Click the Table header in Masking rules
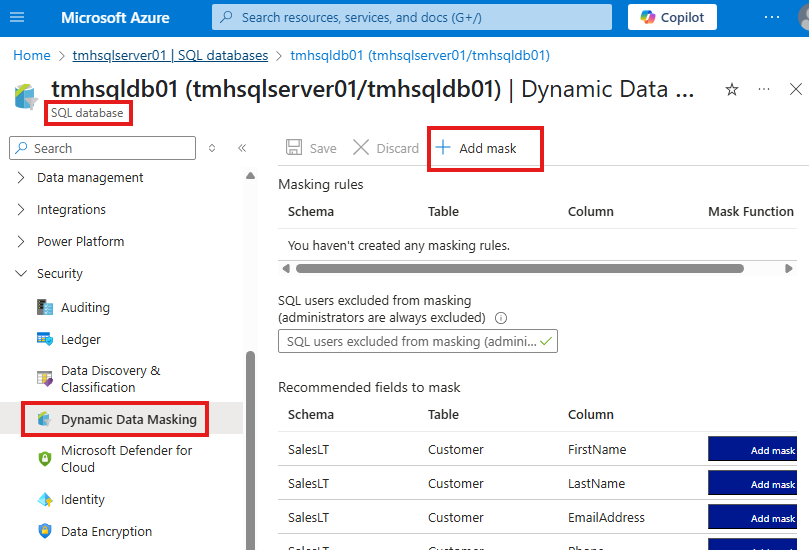The height and width of the screenshot is (550, 809). tap(443, 212)
